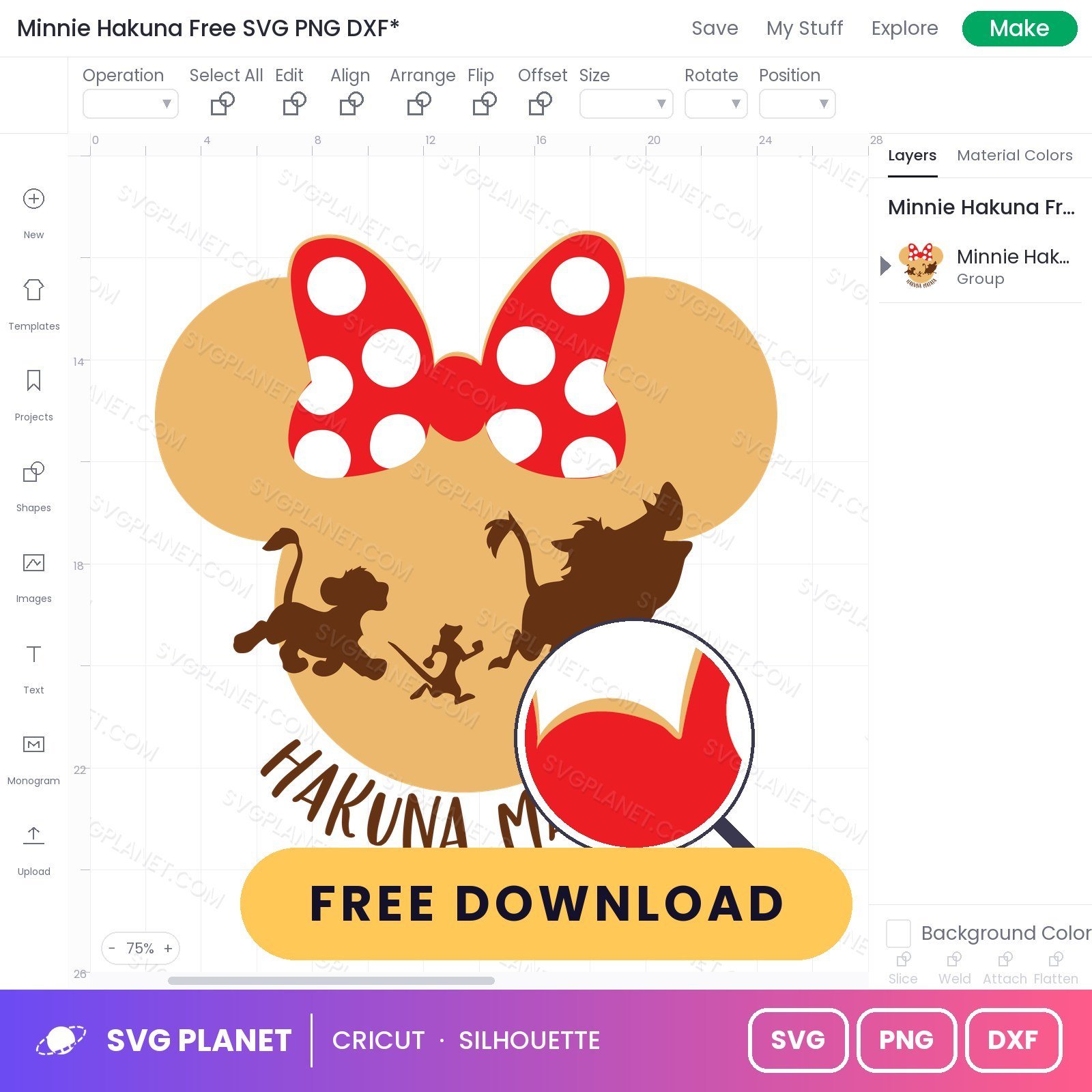Click the Upload icon

[33, 835]
